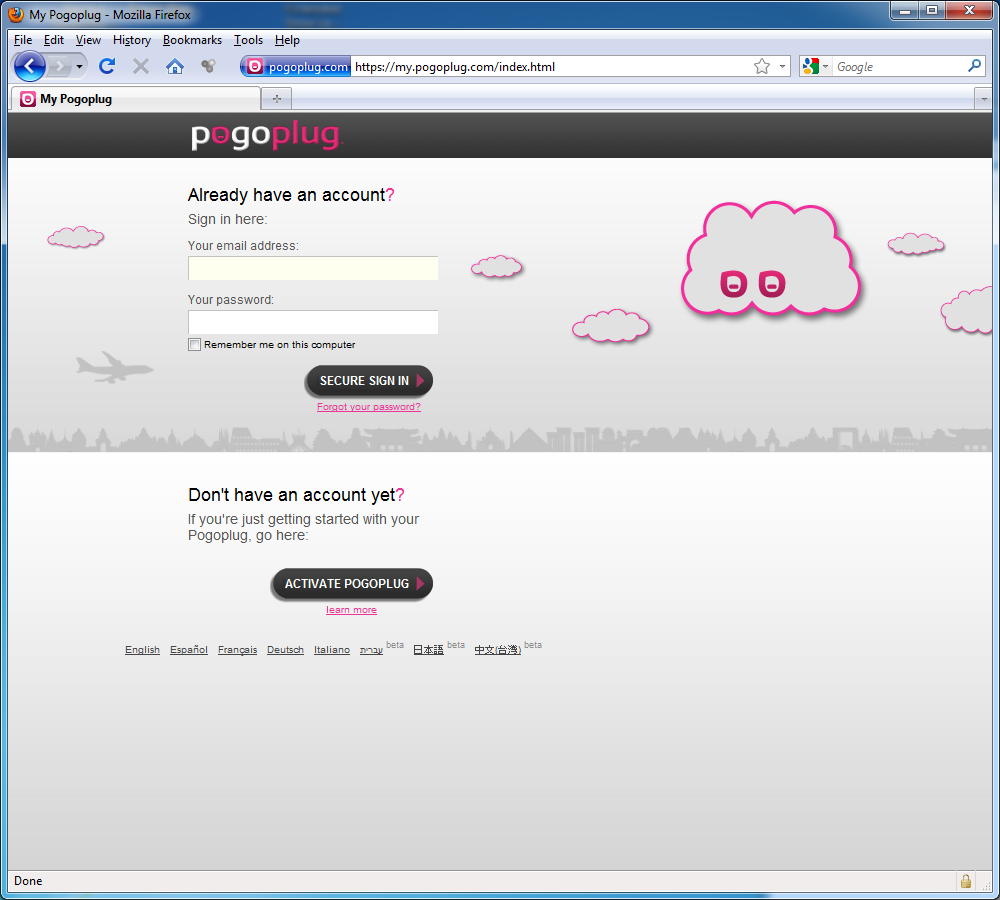Open the Edit menu
The width and height of the screenshot is (1000, 900).
(54, 40)
